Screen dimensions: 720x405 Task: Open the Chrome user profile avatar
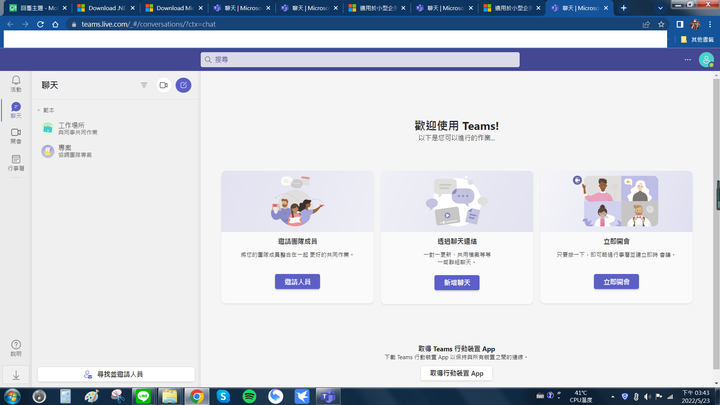click(695, 24)
